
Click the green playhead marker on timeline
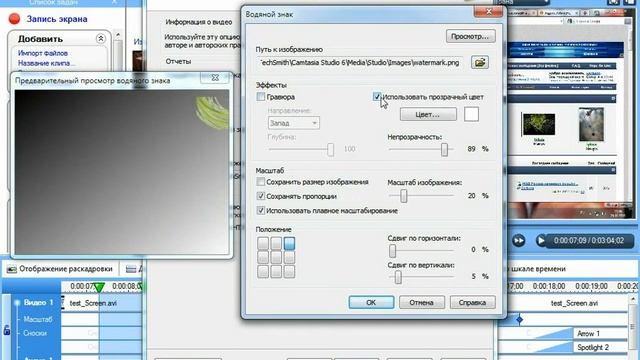[99, 287]
